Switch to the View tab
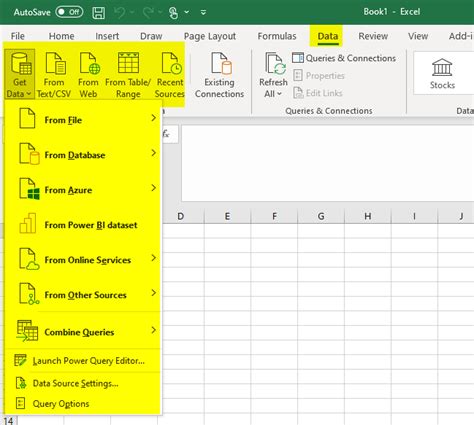474x425 pixels. [x=418, y=36]
